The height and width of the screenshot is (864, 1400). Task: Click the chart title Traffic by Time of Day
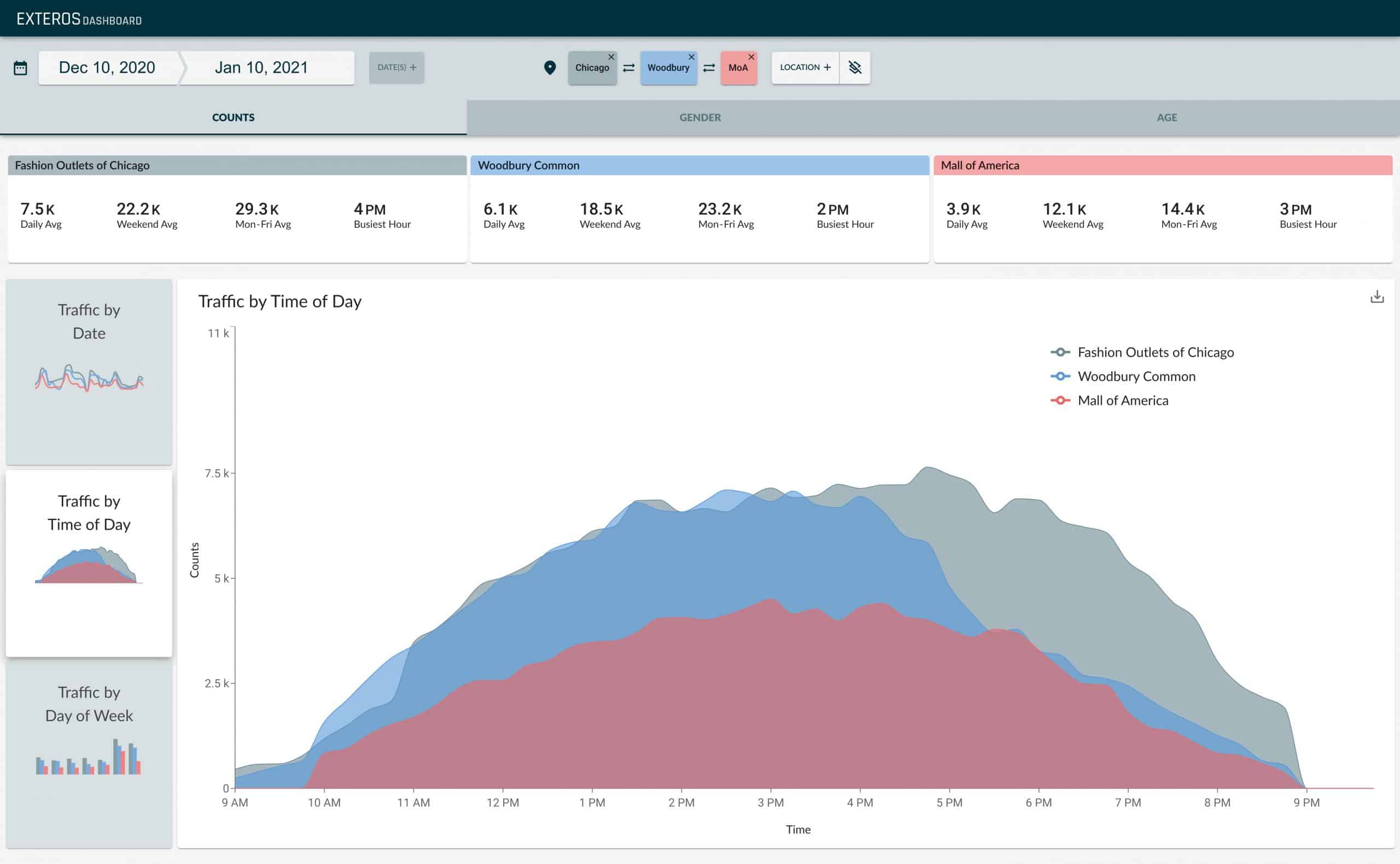click(280, 301)
